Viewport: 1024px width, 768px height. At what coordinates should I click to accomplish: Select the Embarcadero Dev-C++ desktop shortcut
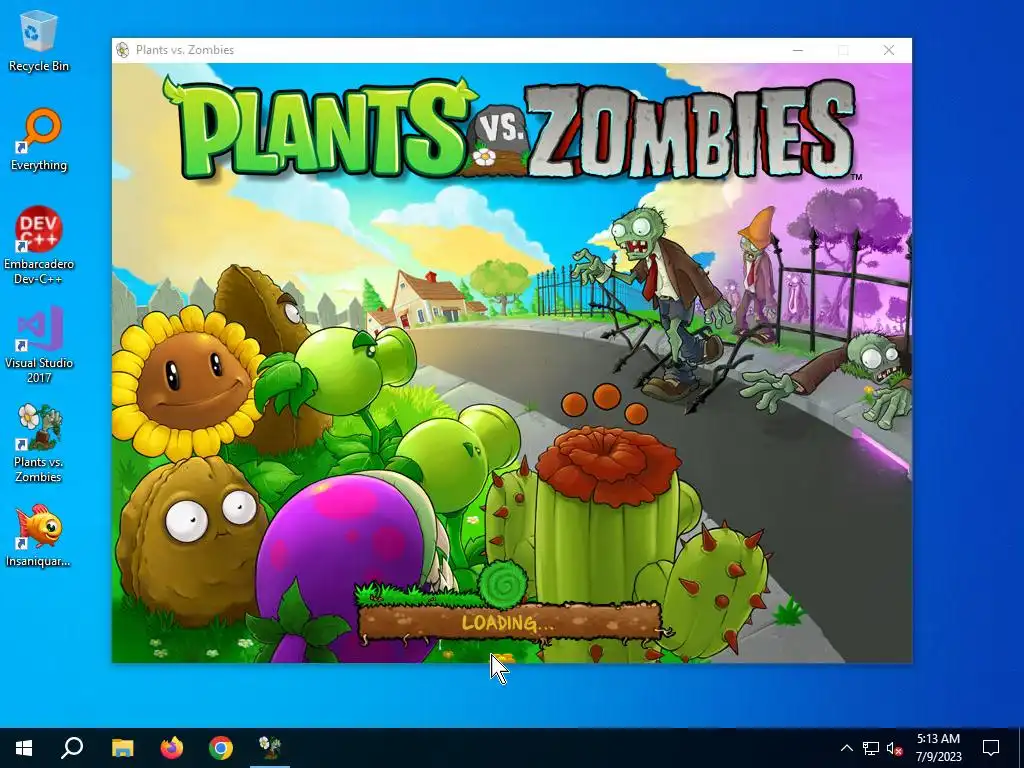(39, 246)
